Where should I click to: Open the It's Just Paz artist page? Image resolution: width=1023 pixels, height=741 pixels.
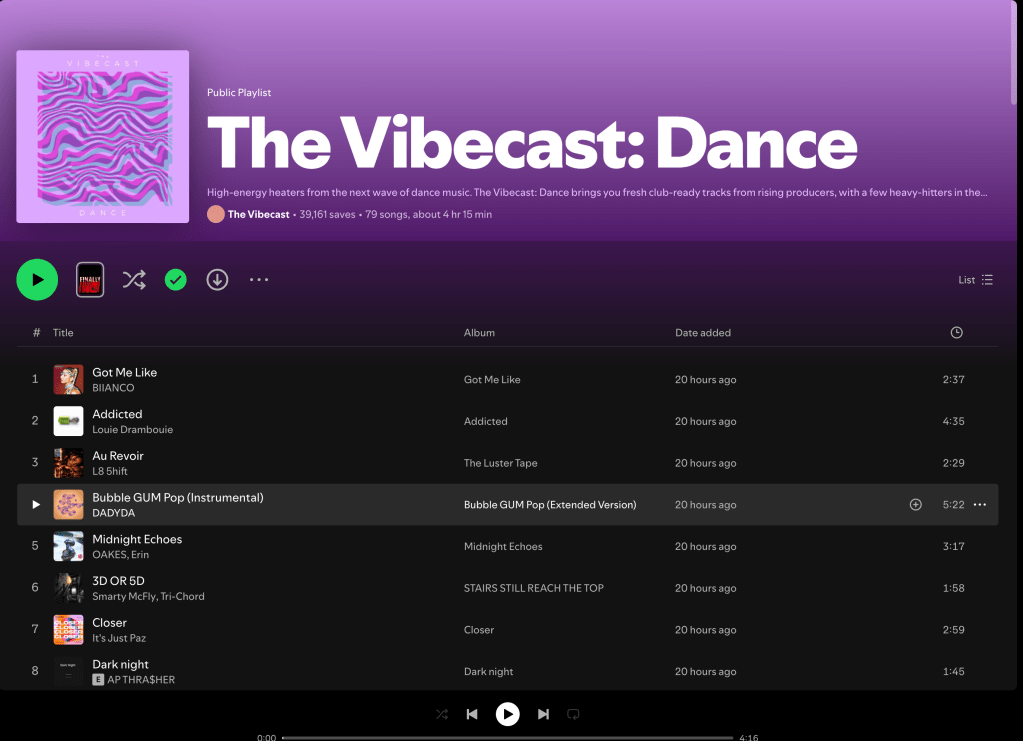[119, 638]
